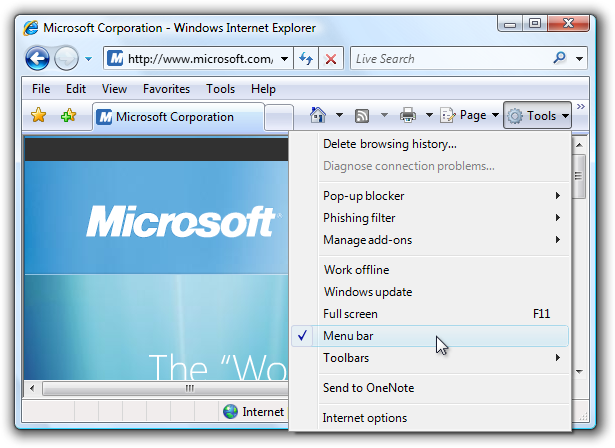Viewport: 615px width, 448px height.
Task: Close the Internet Explorer window
Action: tap(568, 24)
